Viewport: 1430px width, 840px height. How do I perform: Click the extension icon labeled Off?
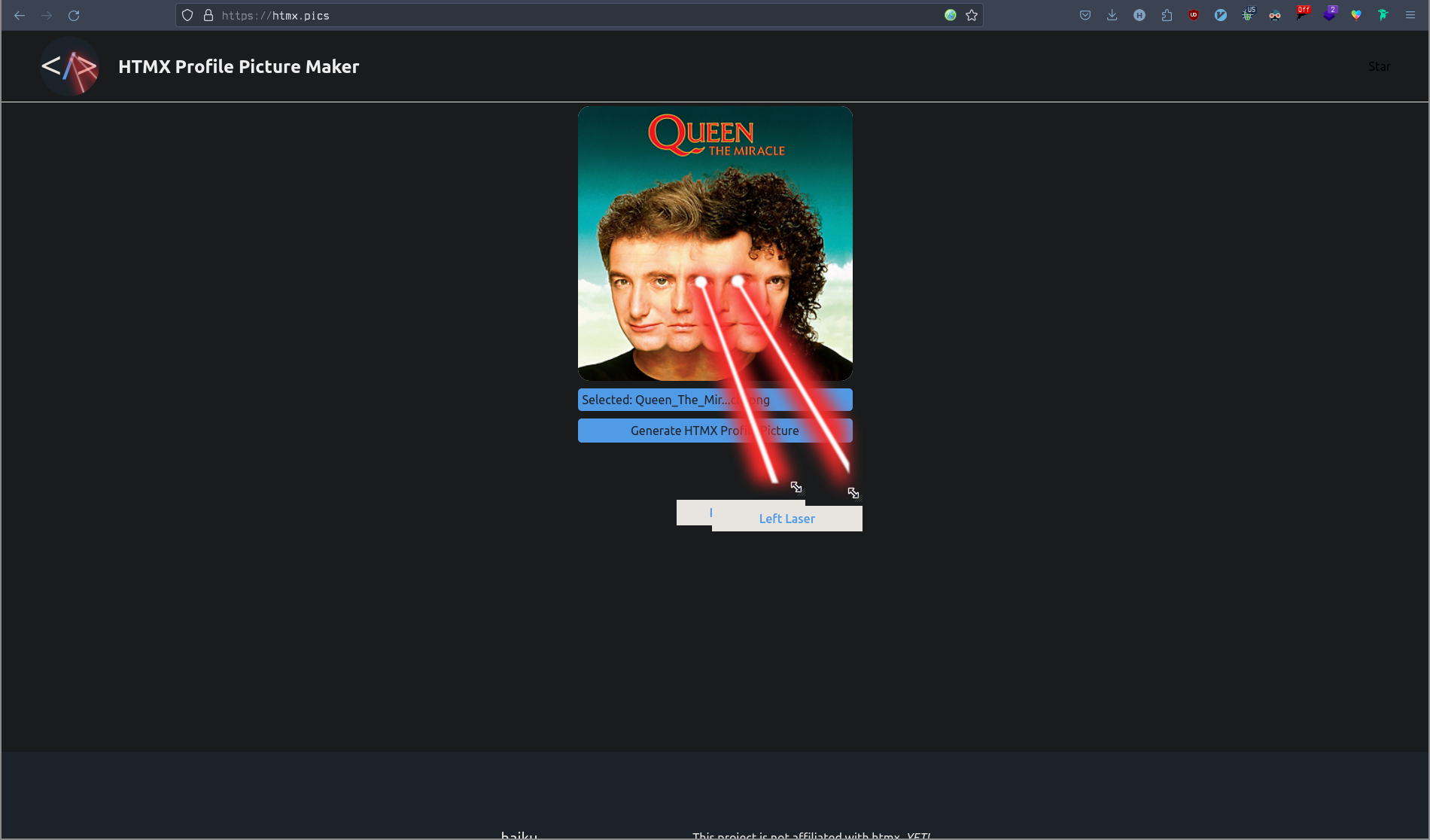coord(1303,14)
